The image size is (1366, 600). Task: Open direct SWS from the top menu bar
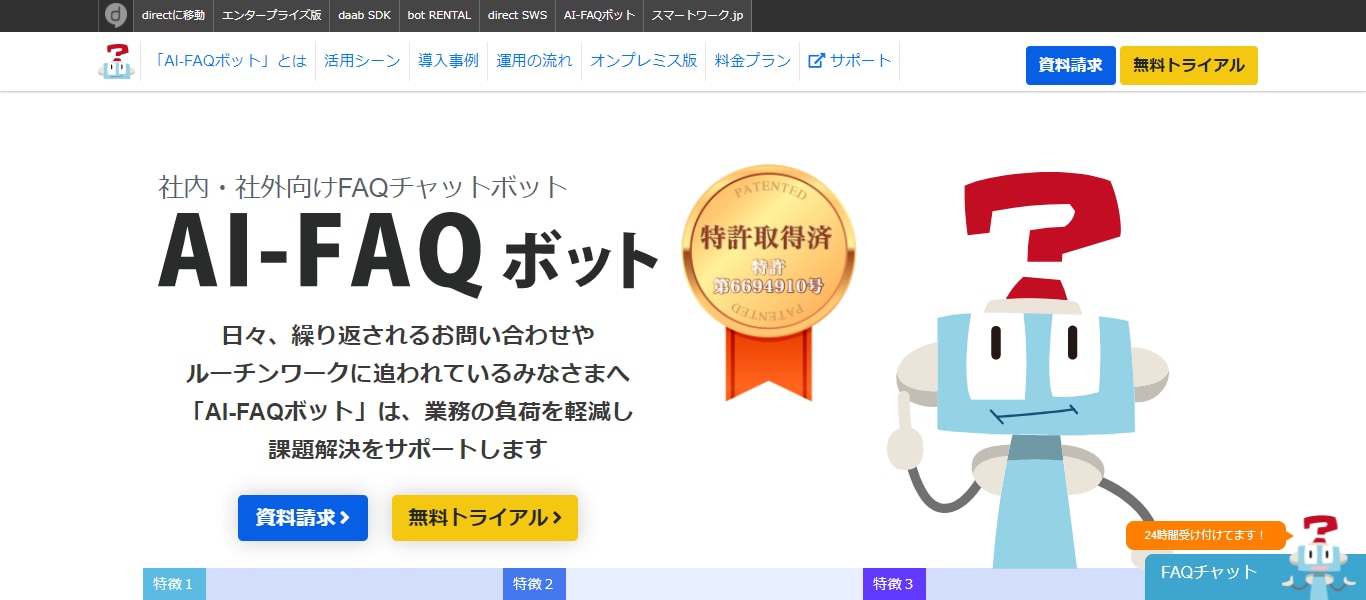517,15
